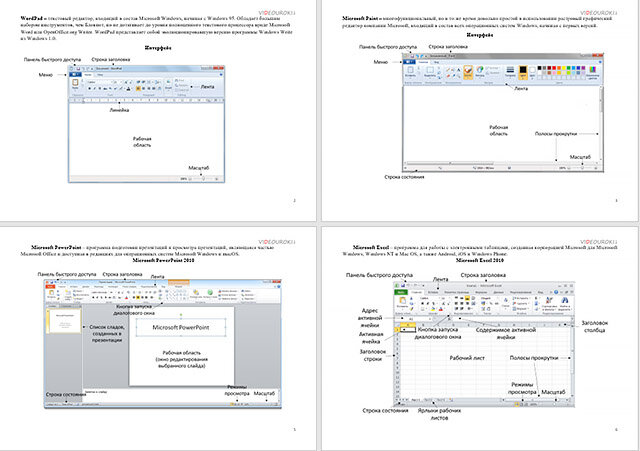Select Color 2 white box in Paint
This screenshot has width=640, height=451.
[x=532, y=70]
